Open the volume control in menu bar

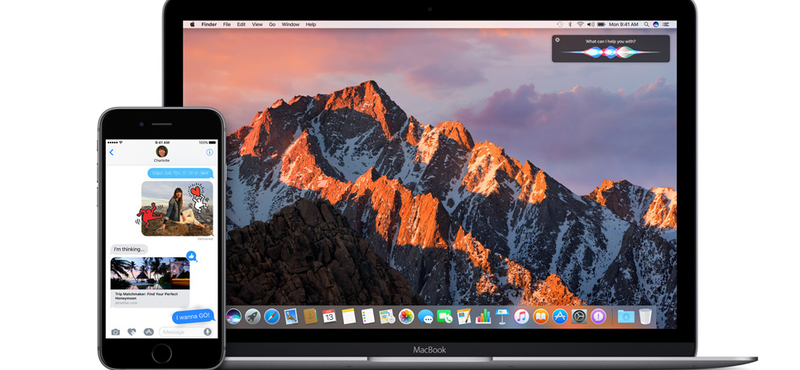click(x=590, y=24)
